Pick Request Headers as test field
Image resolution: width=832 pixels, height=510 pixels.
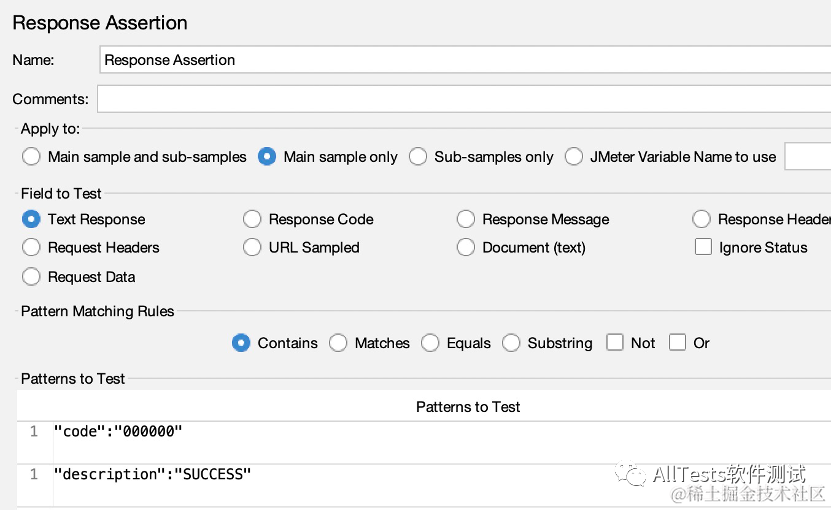[31, 247]
